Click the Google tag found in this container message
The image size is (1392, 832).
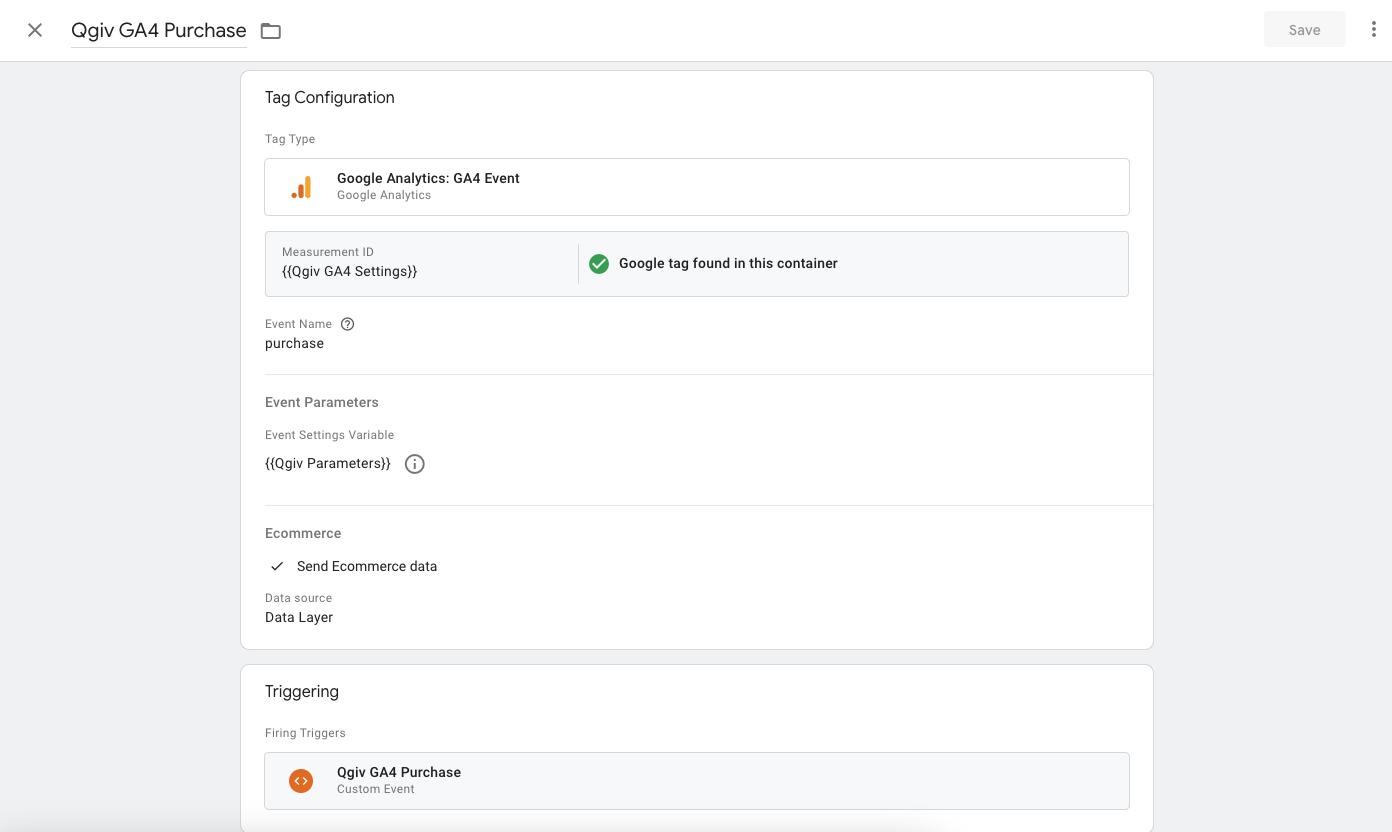coord(728,264)
